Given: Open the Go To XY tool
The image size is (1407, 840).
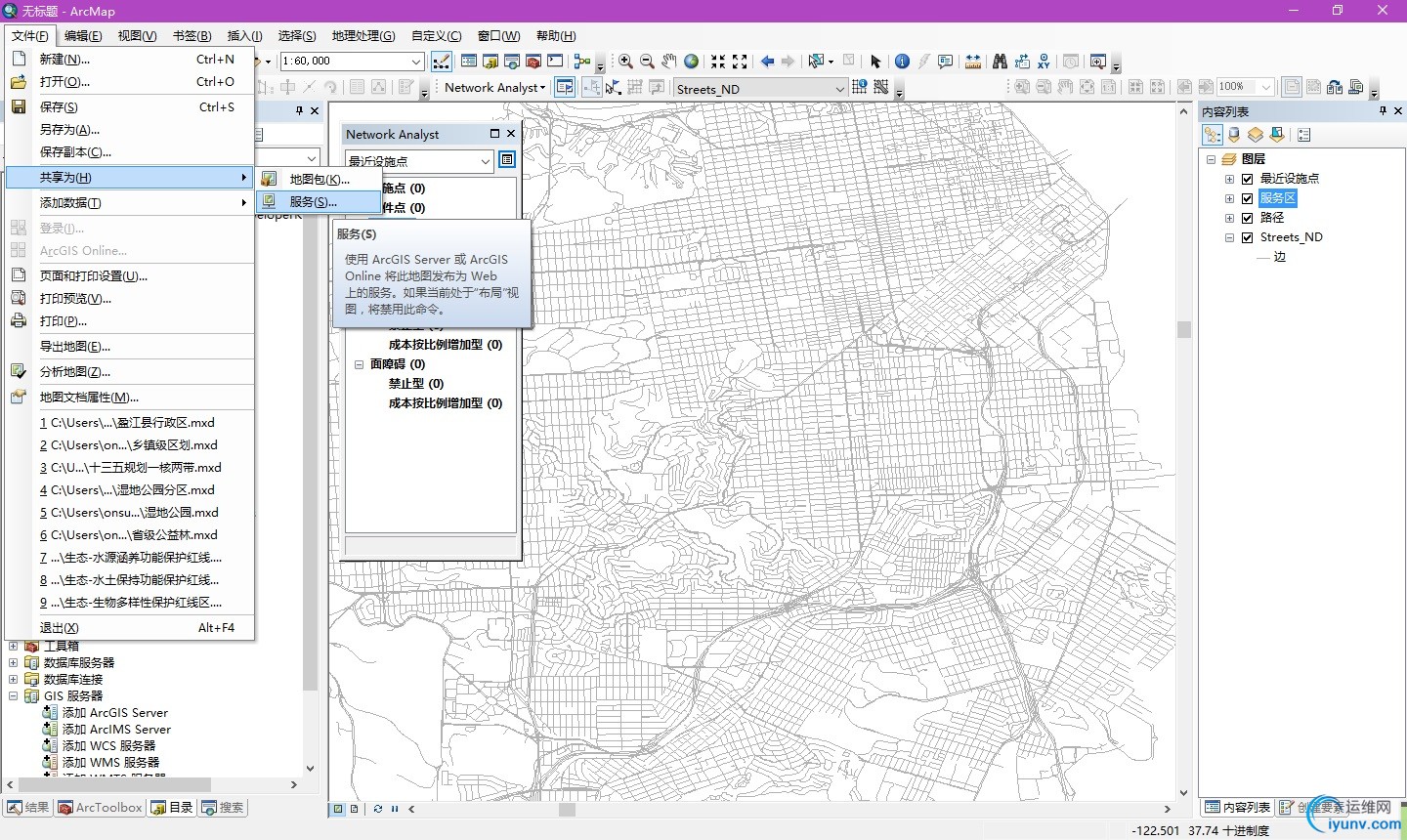Looking at the screenshot, I should 1044,62.
